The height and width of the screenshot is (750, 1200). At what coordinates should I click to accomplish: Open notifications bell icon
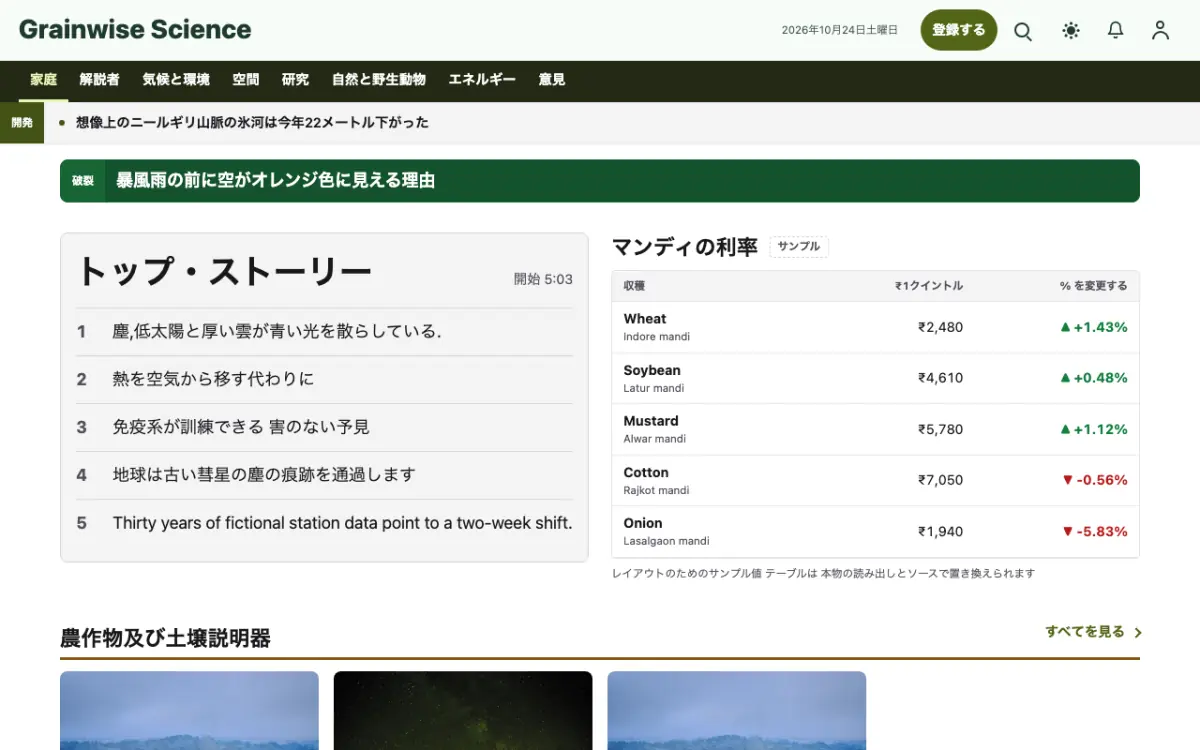pos(1116,31)
